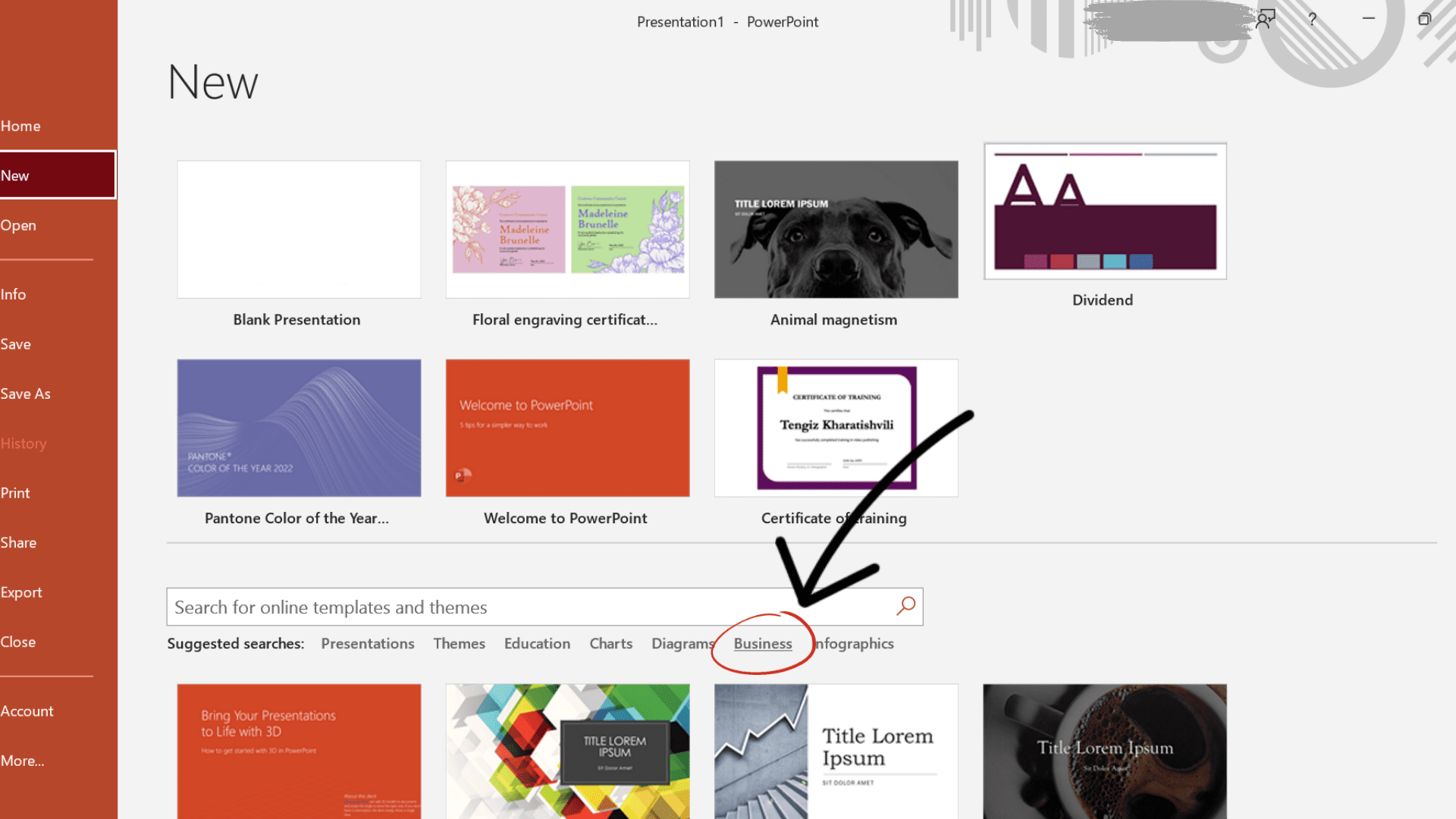The height and width of the screenshot is (819, 1456).
Task: Go to Open in the sidebar
Action: point(18,225)
